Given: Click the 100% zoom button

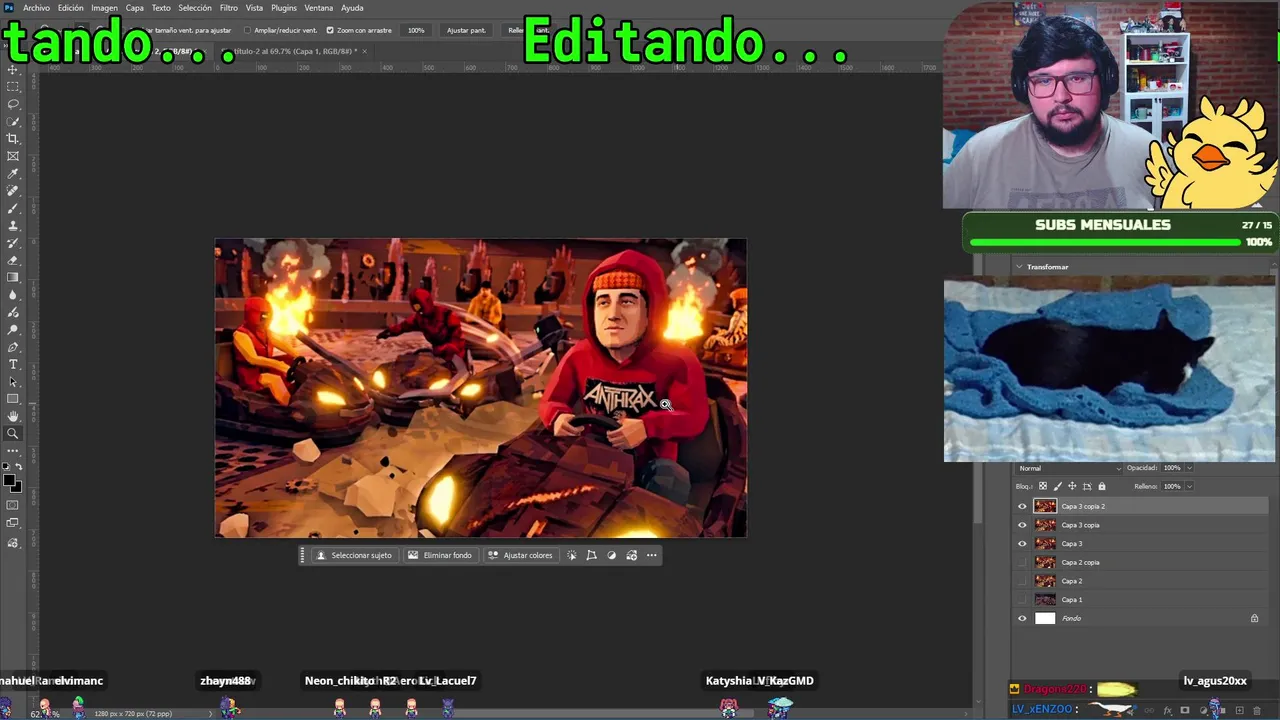Looking at the screenshot, I should (416, 30).
